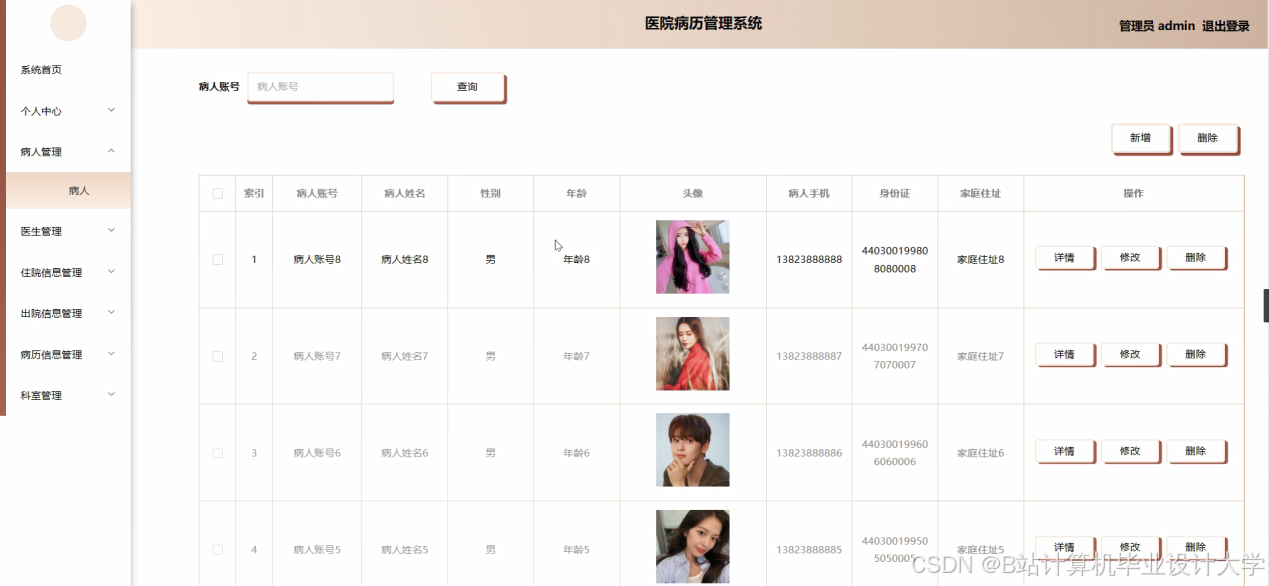Click the dark handle at right edge
The width and height of the screenshot is (1269, 586).
coord(1266,305)
